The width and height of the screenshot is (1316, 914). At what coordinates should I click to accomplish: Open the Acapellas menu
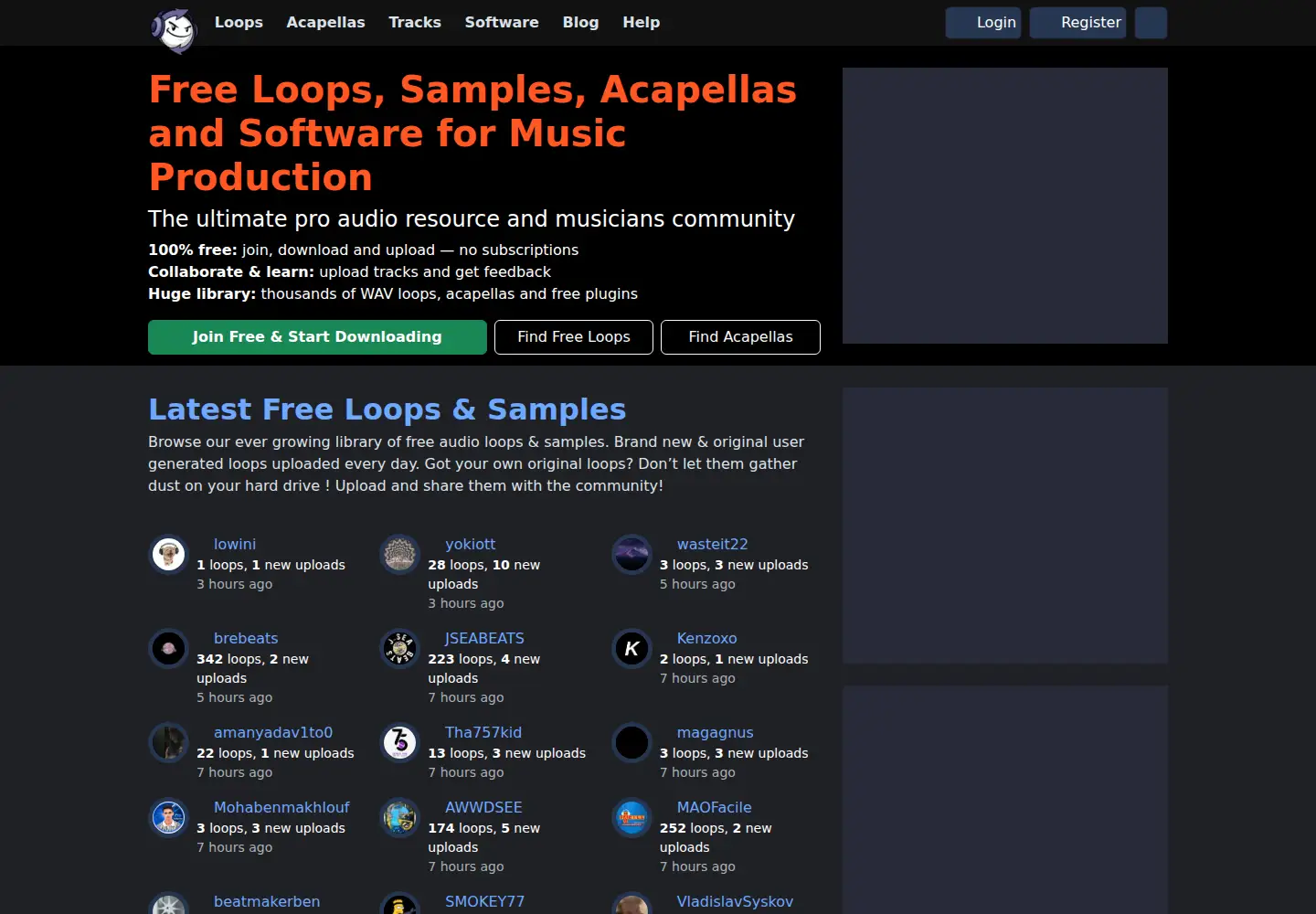(x=325, y=22)
